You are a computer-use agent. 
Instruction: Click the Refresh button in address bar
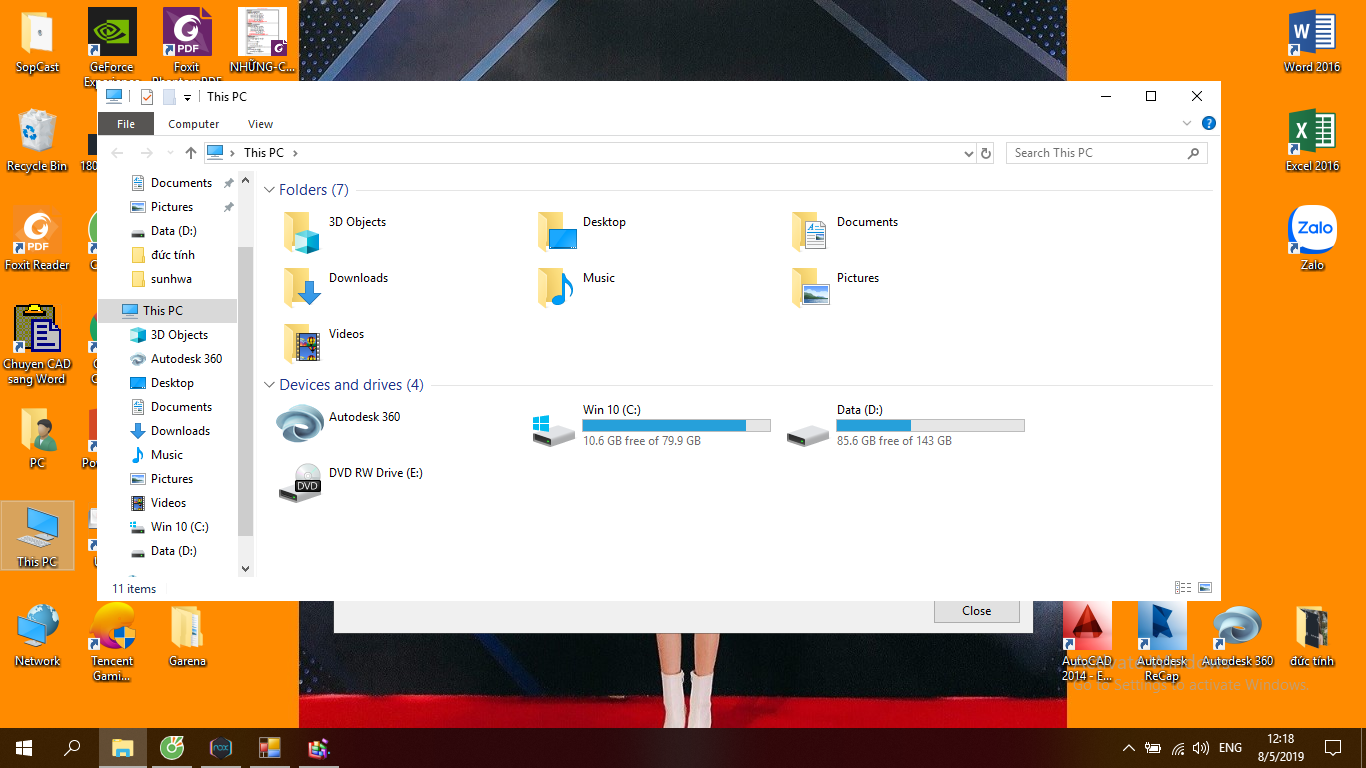tap(986, 153)
